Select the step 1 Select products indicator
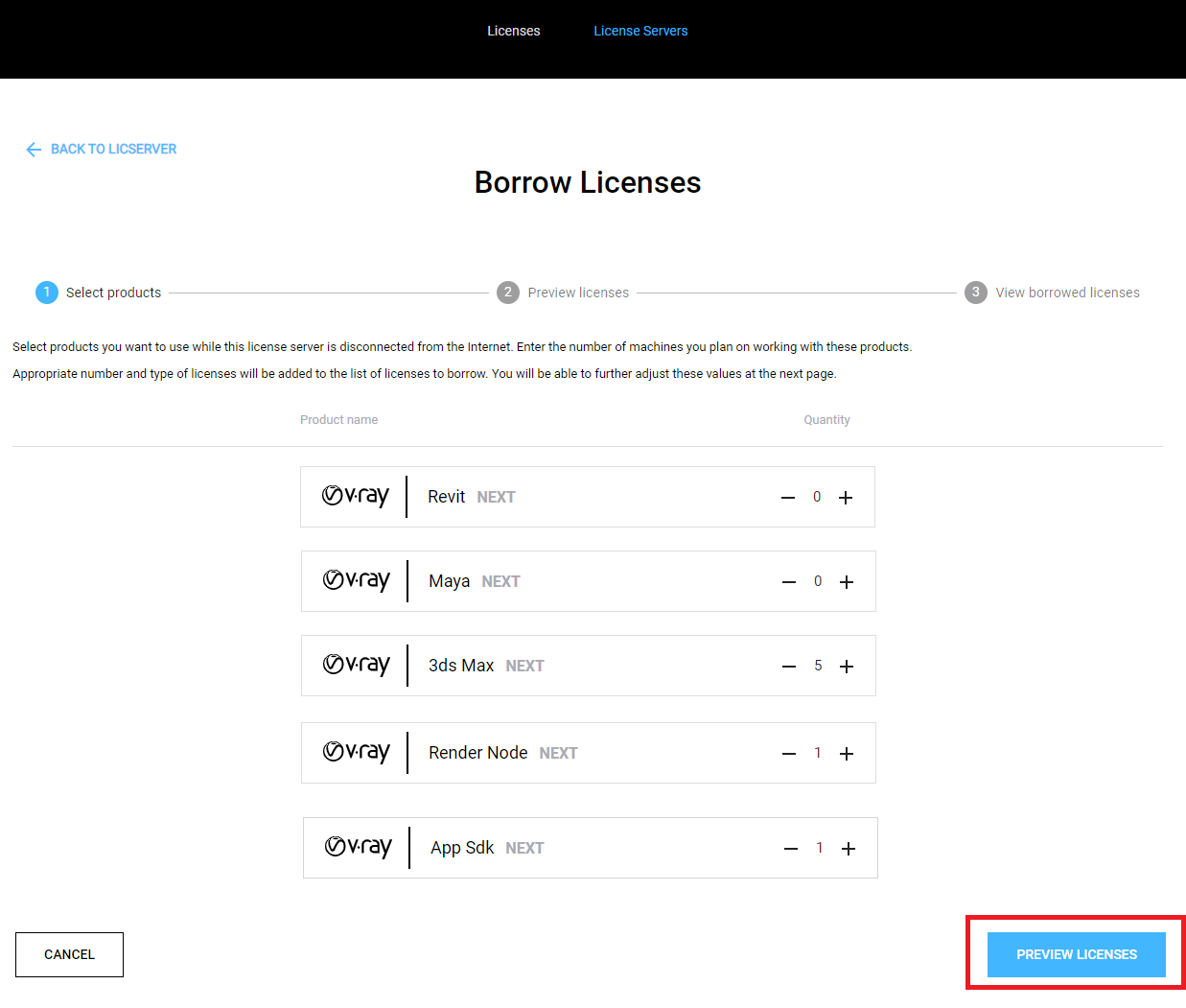This screenshot has height=1008, width=1186. [47, 292]
